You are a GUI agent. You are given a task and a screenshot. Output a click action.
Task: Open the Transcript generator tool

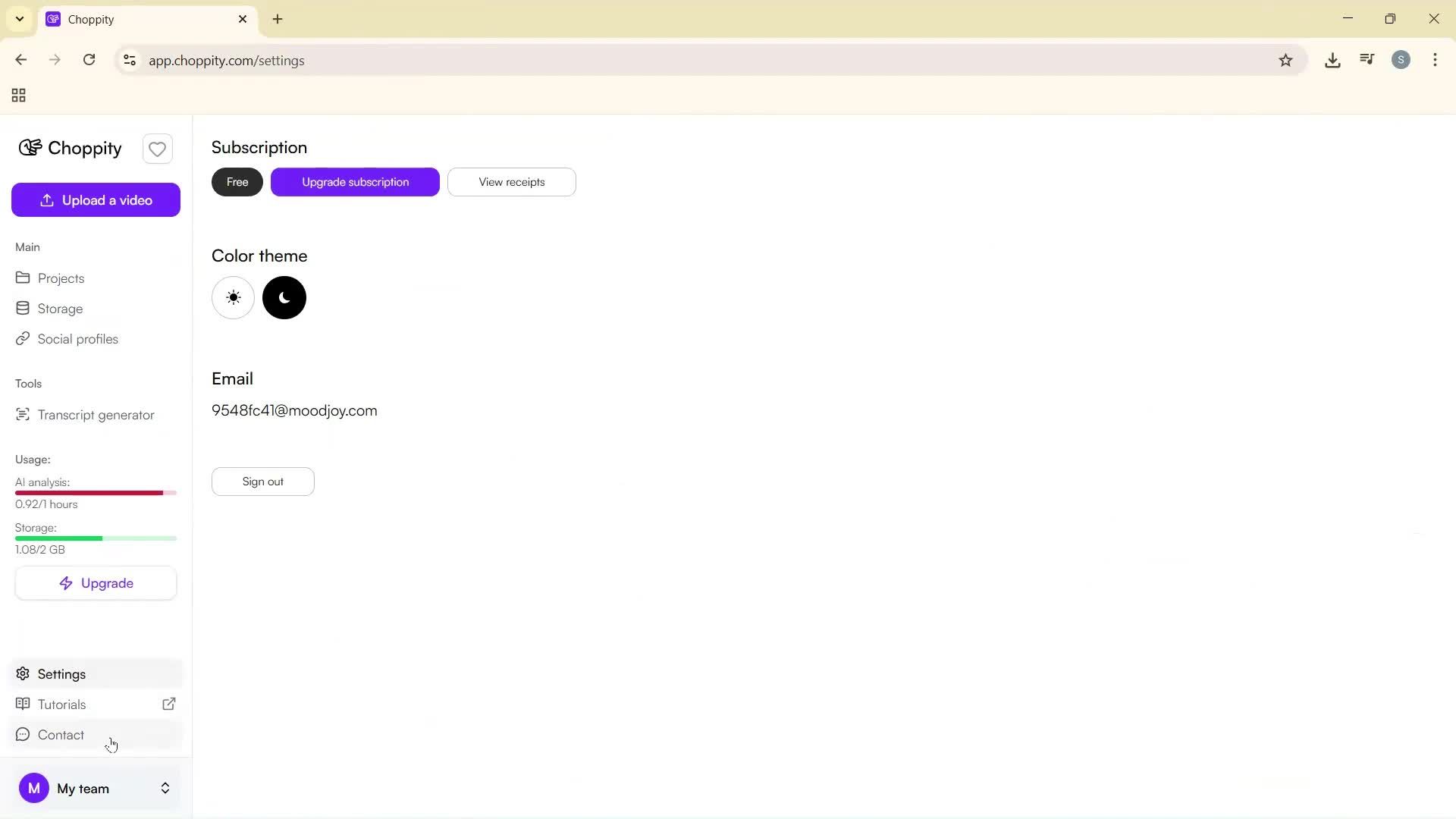pyautogui.click(x=95, y=414)
